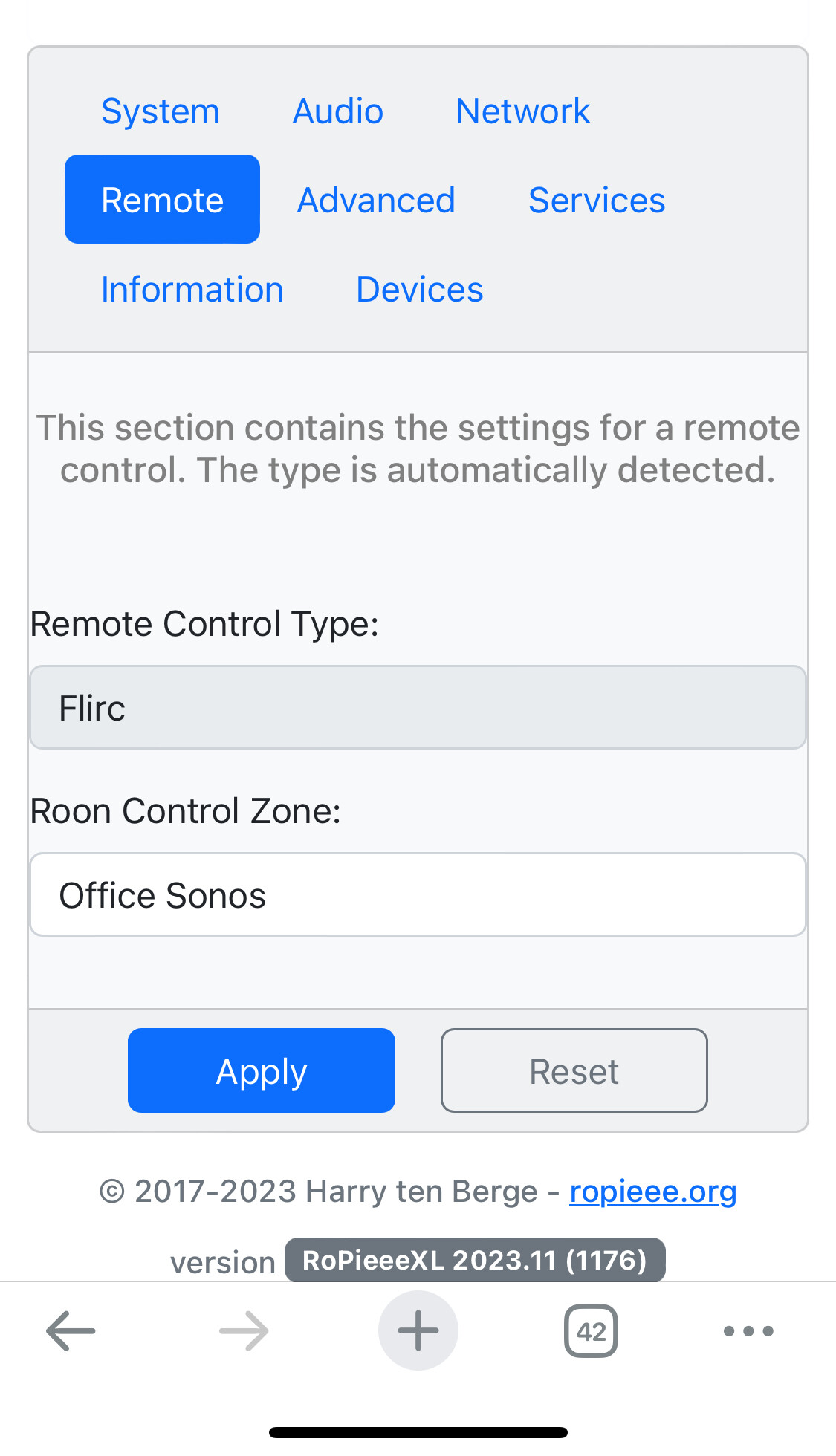
Task: Tap the home indicator bar at bottom
Action: coord(418,1432)
